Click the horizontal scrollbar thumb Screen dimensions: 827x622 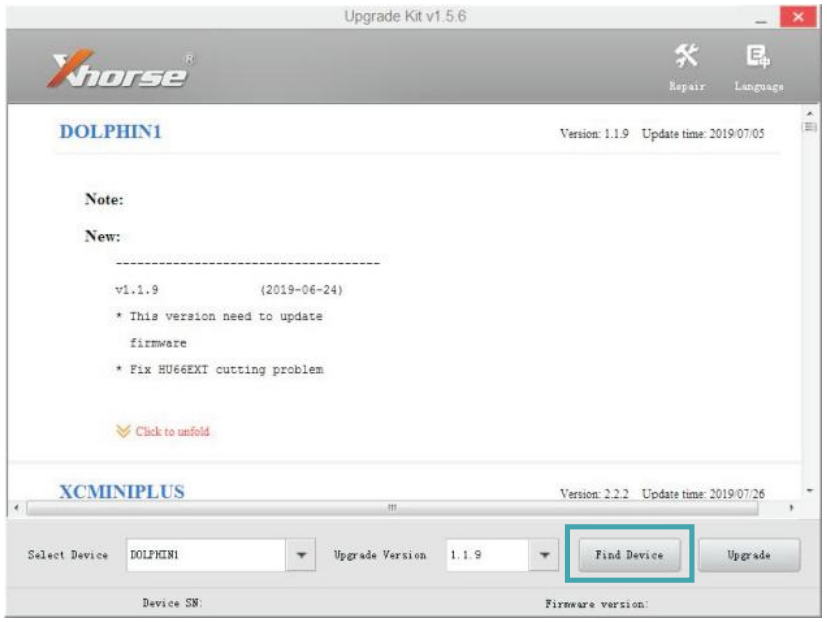pyautogui.click(x=392, y=508)
